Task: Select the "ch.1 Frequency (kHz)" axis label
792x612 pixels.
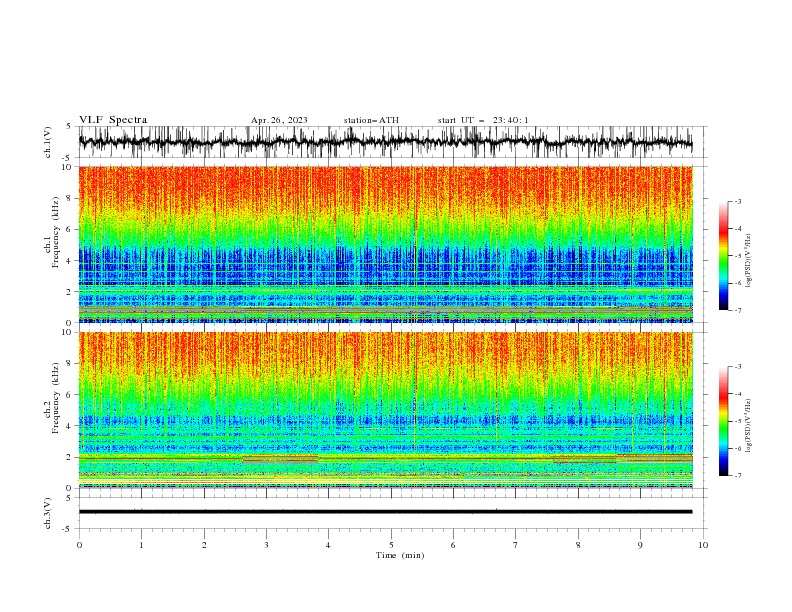Action: pyautogui.click(x=52, y=232)
